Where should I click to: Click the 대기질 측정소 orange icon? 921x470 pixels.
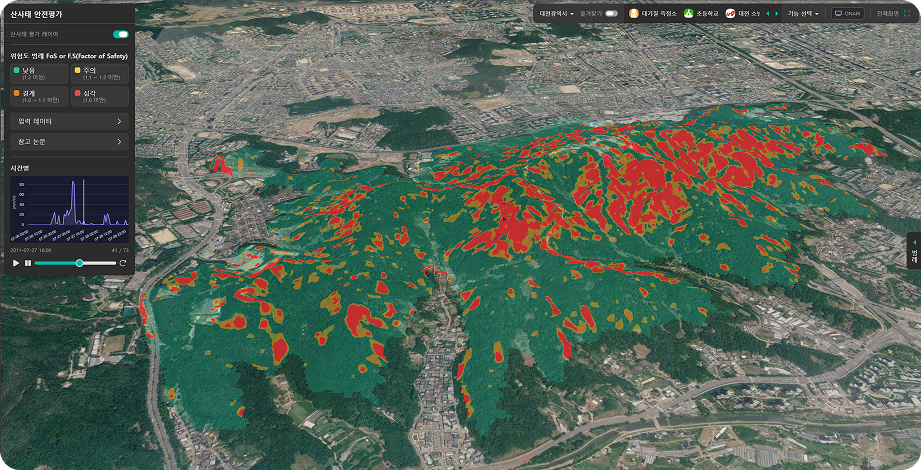(633, 14)
